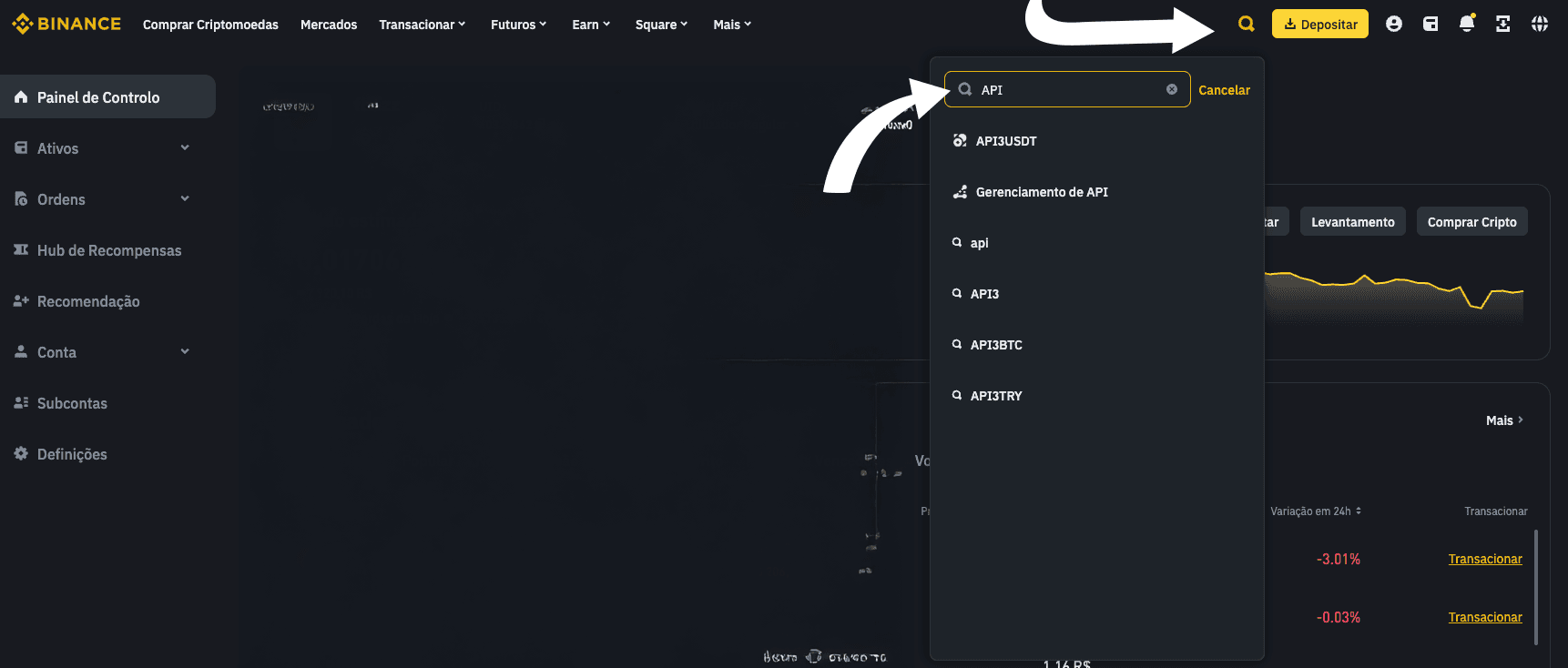Click Transacionar link for -0.03% row
This screenshot has width=1568, height=668.
tap(1485, 617)
